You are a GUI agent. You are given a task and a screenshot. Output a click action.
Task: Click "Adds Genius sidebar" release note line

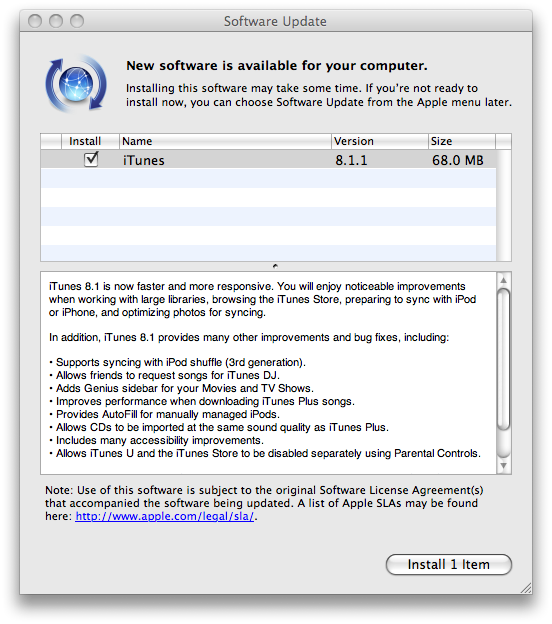tap(181, 388)
